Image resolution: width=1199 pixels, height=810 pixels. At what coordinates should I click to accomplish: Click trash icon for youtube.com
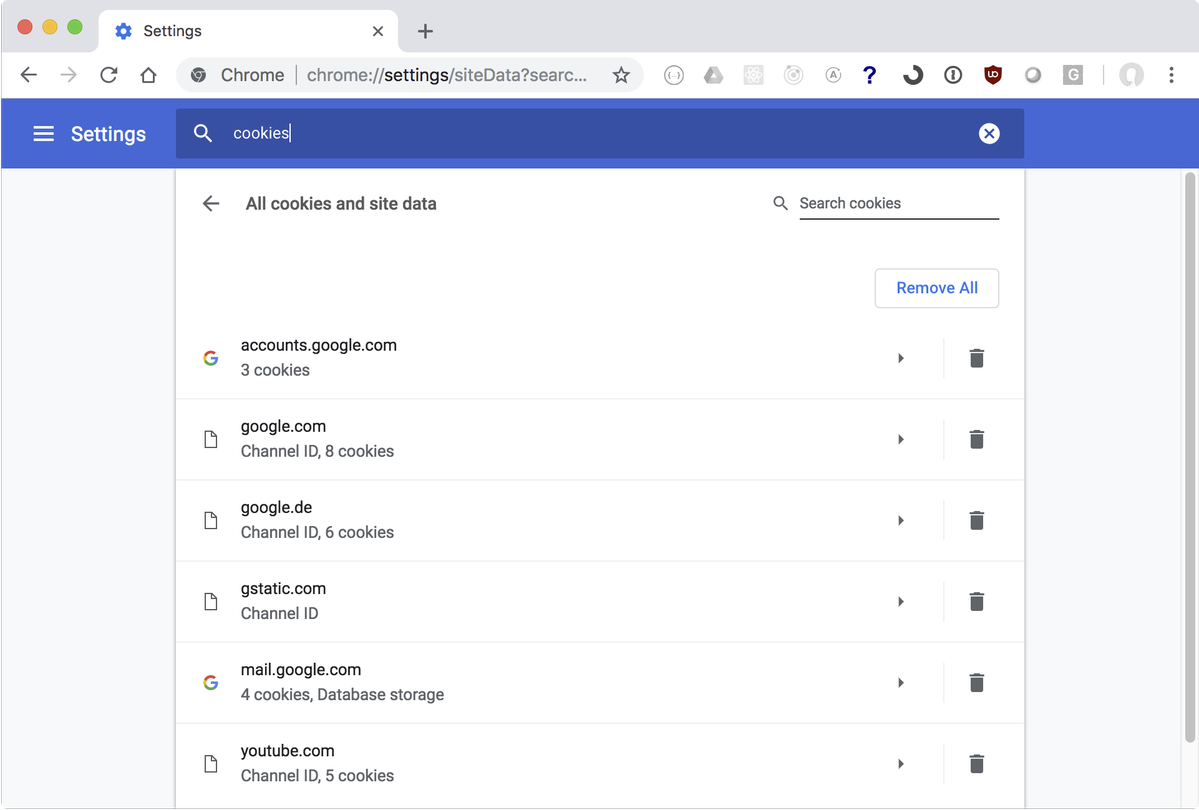[x=977, y=764]
